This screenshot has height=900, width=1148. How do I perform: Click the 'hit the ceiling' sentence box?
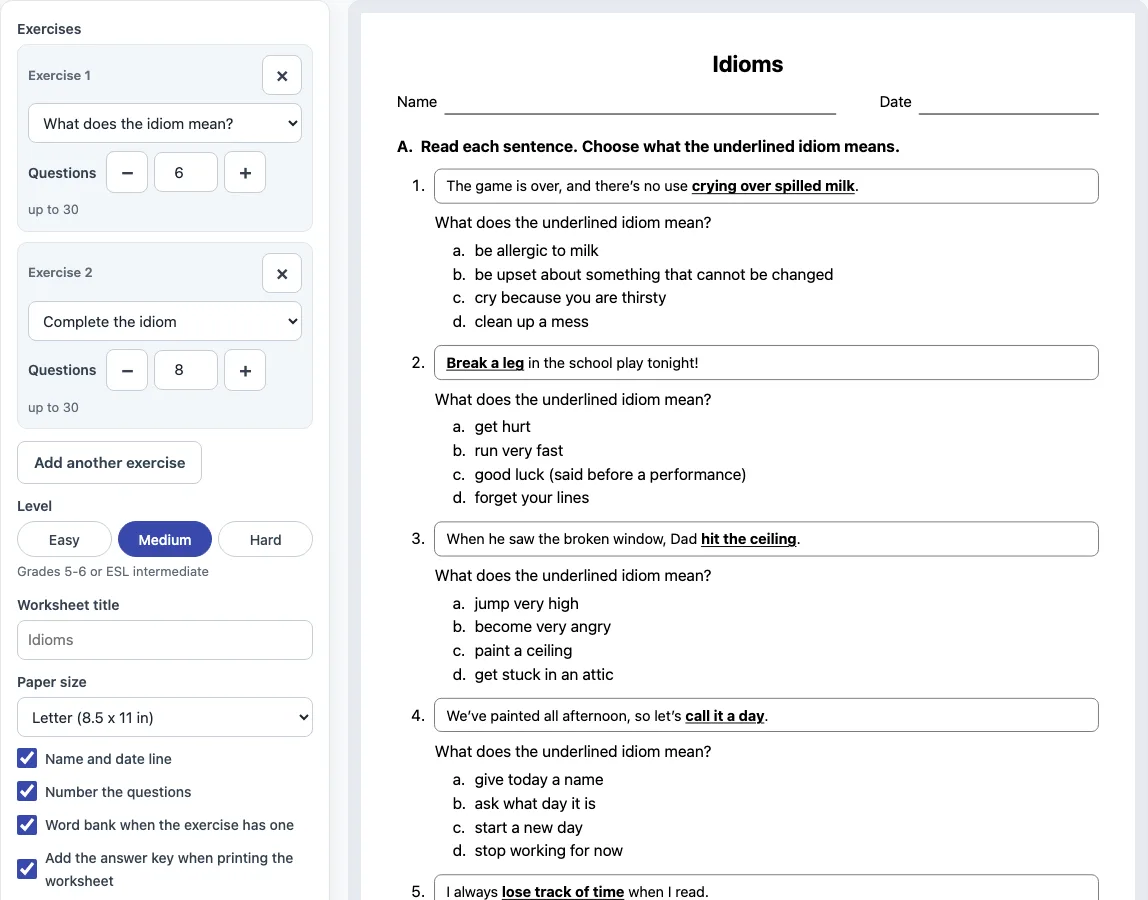click(766, 539)
